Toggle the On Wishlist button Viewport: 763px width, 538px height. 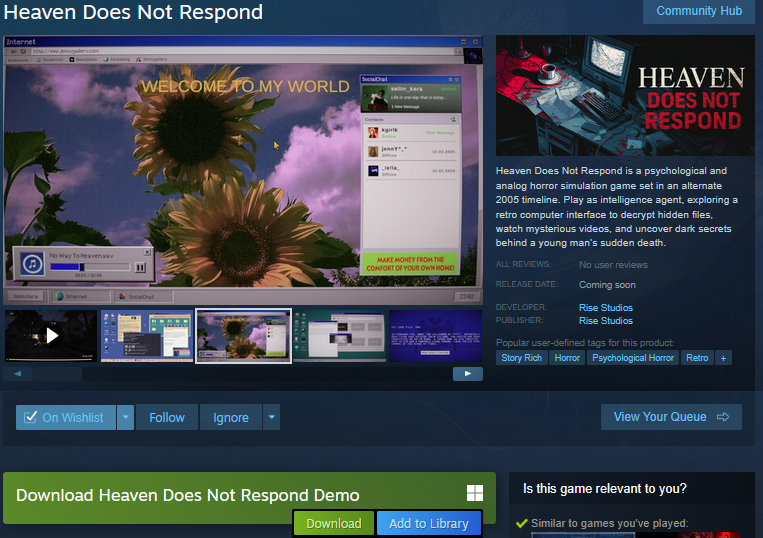(x=66, y=417)
